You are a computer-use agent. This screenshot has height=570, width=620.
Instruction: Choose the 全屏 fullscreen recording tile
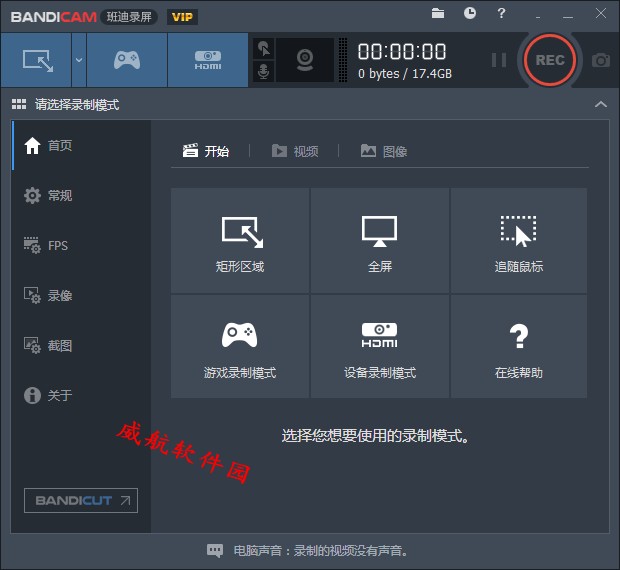pos(380,241)
